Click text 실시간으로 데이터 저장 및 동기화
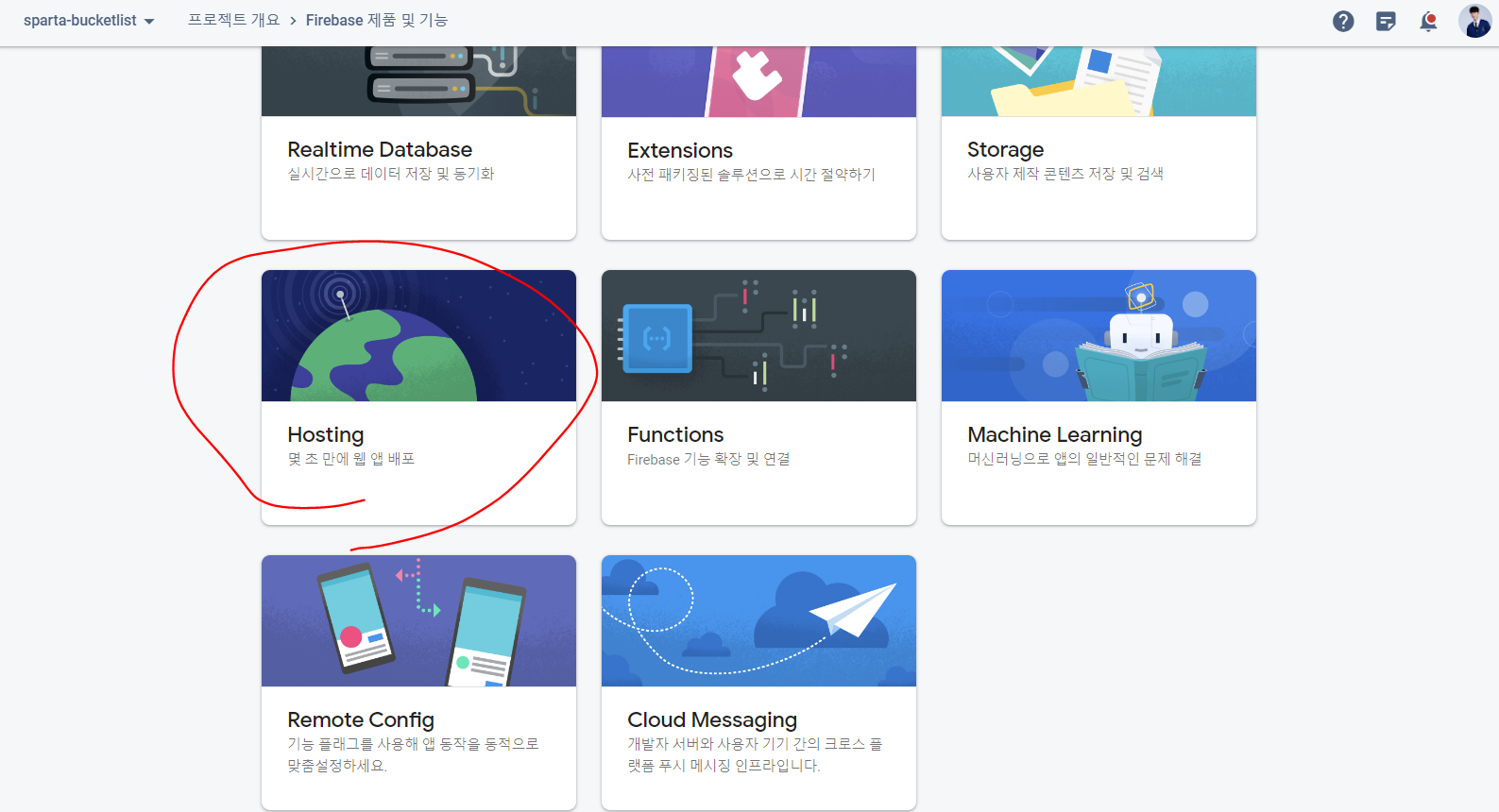This screenshot has height=812, width=1499. pyautogui.click(x=391, y=174)
